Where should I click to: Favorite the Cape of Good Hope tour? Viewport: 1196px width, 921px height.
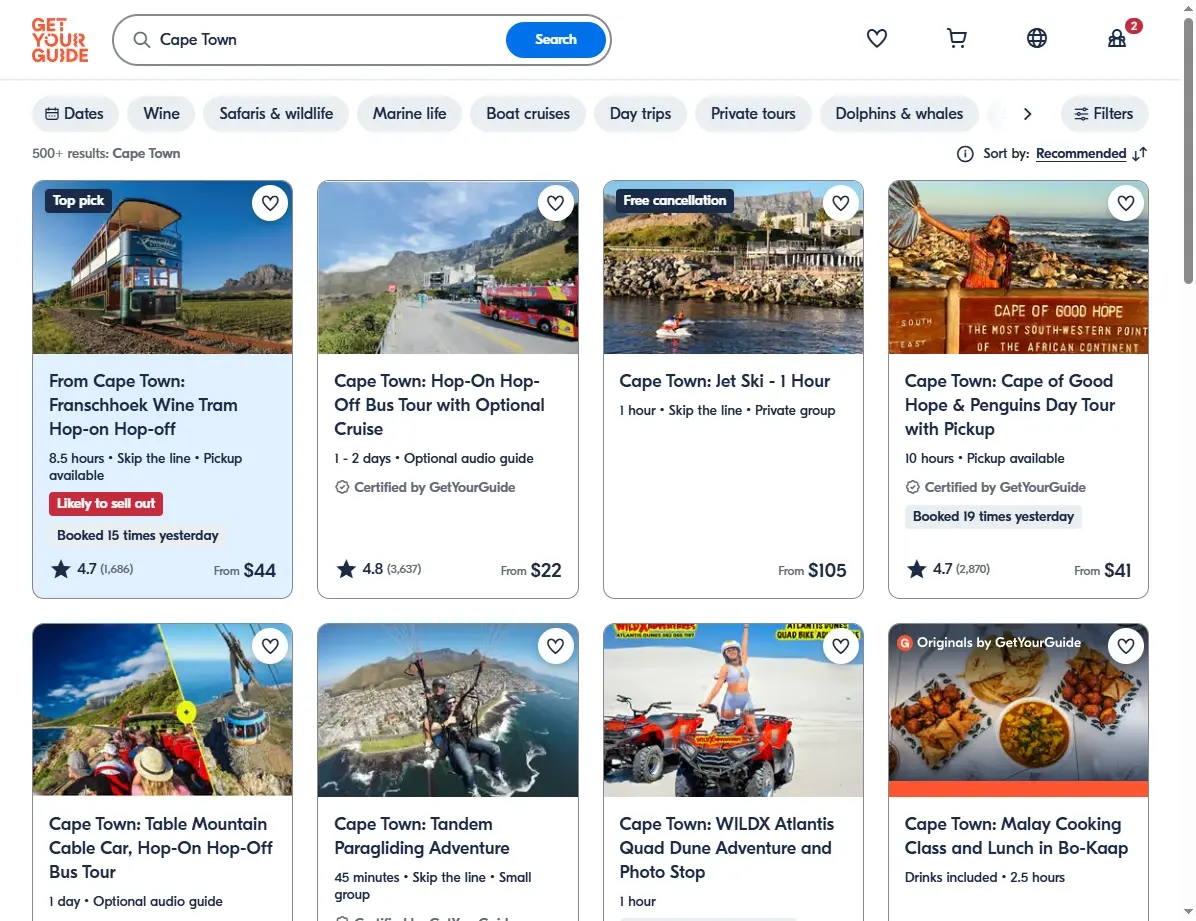pyautogui.click(x=1126, y=203)
